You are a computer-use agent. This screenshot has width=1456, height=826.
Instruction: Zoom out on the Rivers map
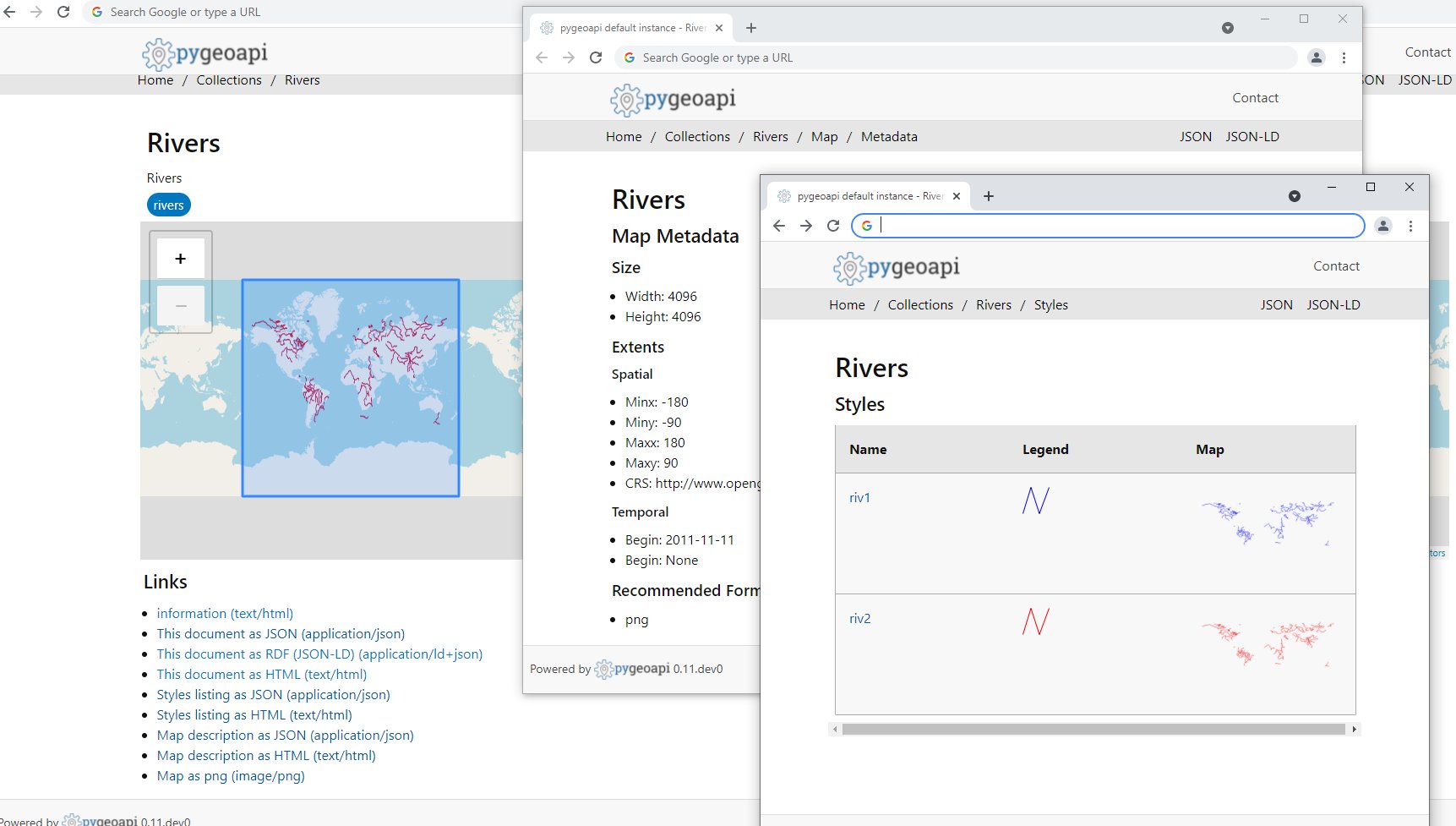[x=180, y=305]
